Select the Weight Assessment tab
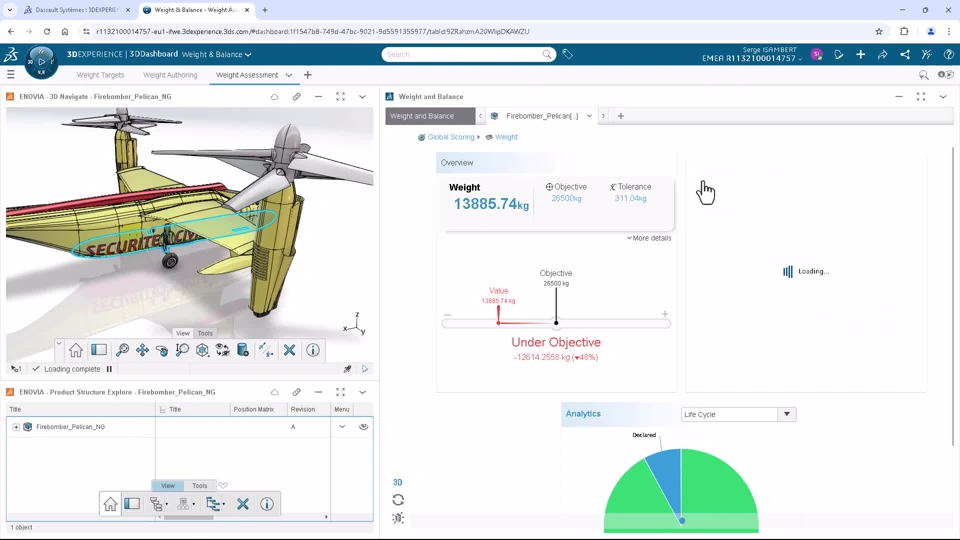The height and width of the screenshot is (540, 960). point(247,75)
